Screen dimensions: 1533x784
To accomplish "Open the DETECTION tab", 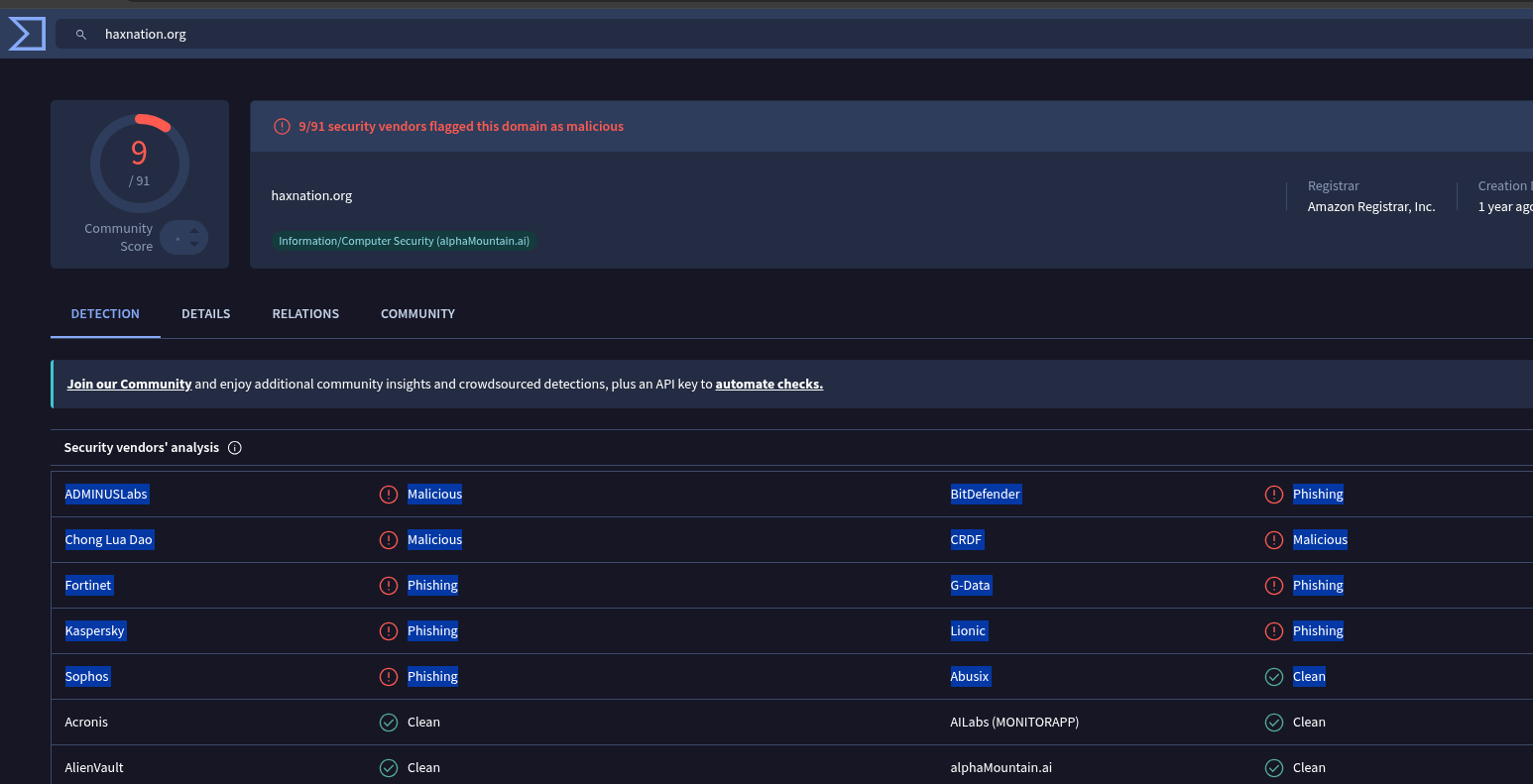I will 105,313.
